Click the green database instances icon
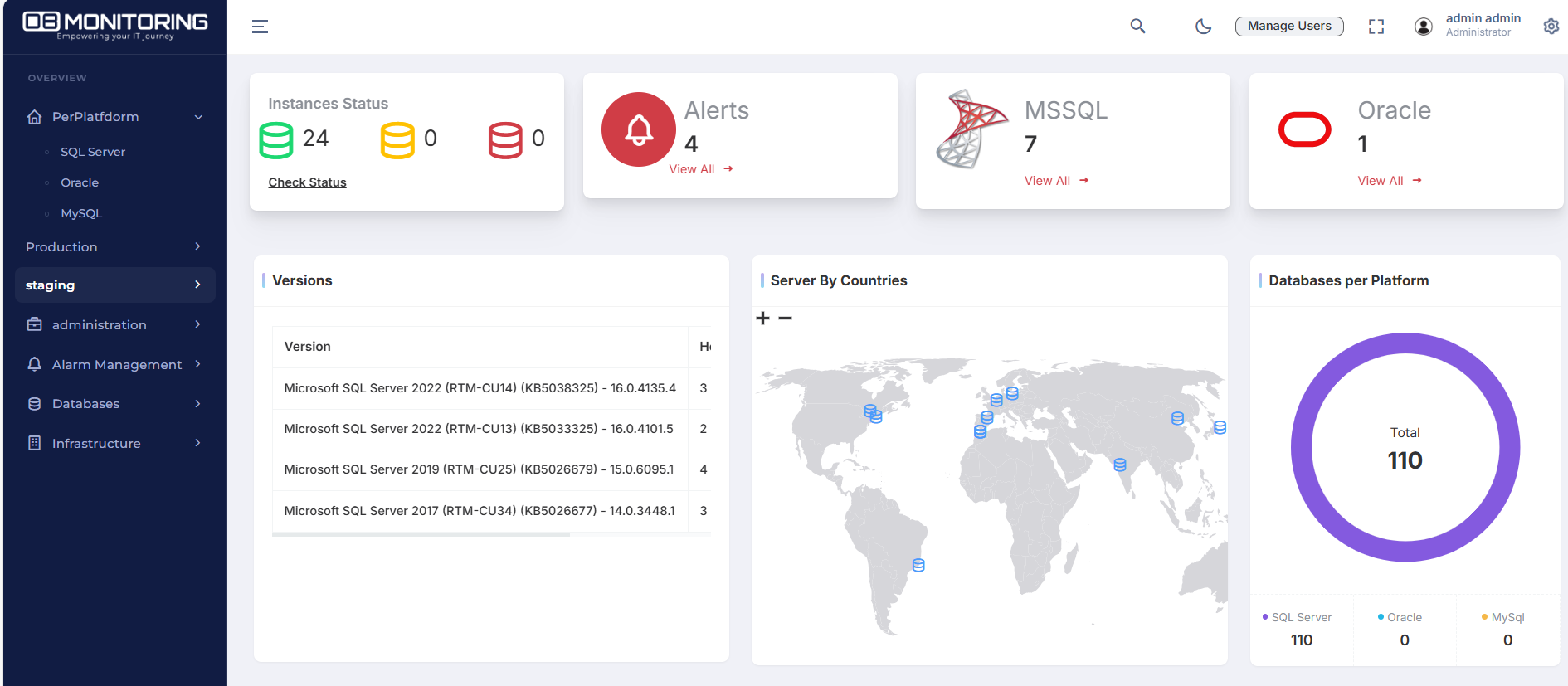The height and width of the screenshot is (686, 1568). [x=276, y=140]
